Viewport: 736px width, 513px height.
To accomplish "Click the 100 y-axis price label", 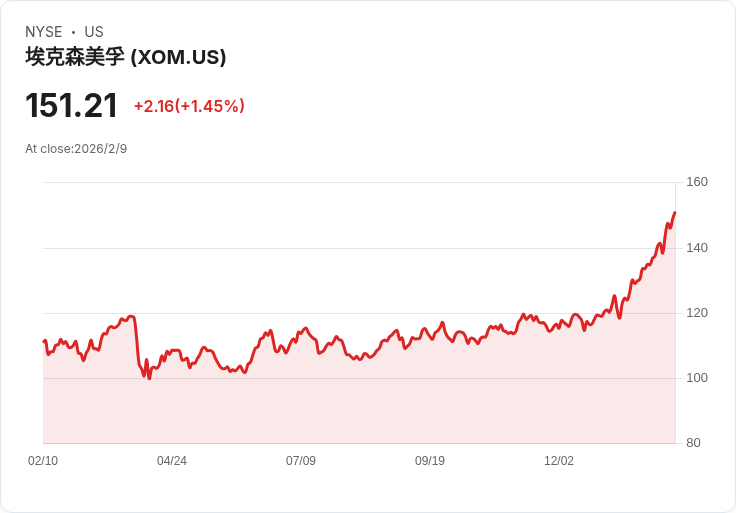I will 697,378.
